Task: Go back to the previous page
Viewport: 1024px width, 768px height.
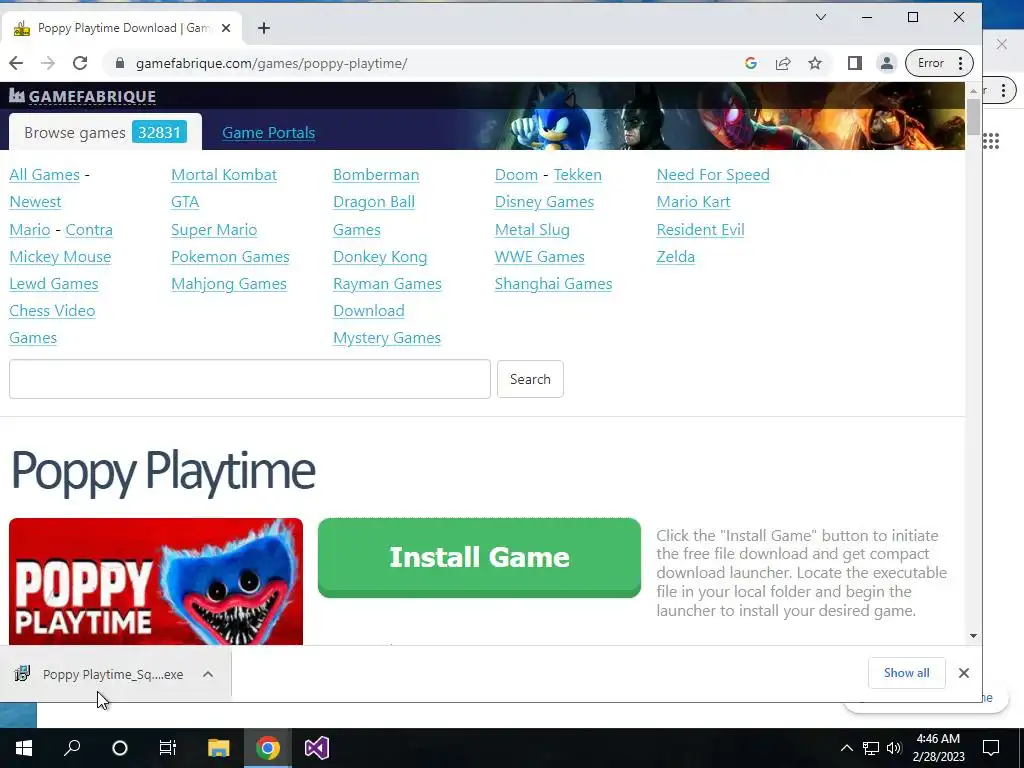Action: (x=16, y=63)
